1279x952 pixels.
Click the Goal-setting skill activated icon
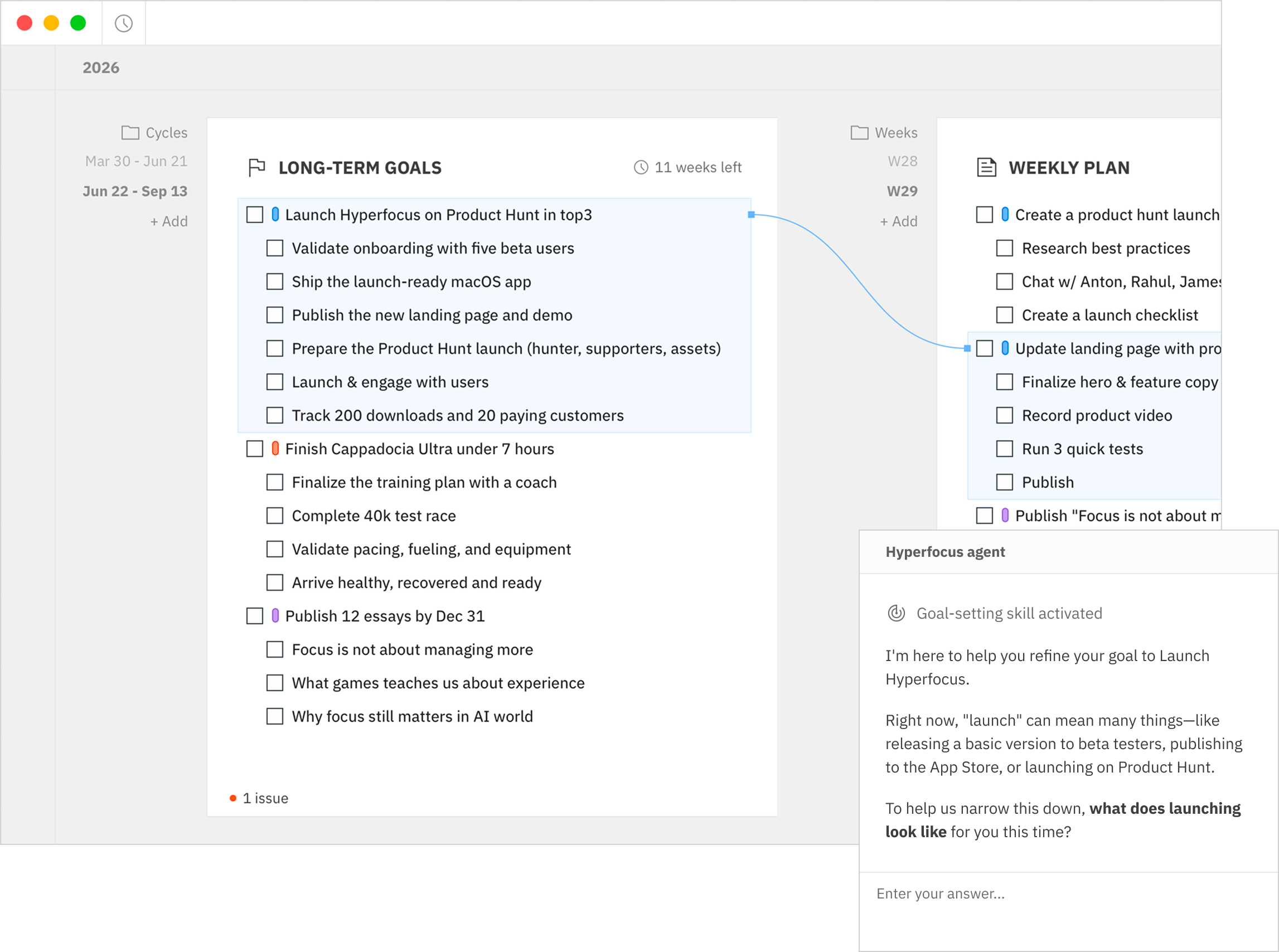pos(897,613)
